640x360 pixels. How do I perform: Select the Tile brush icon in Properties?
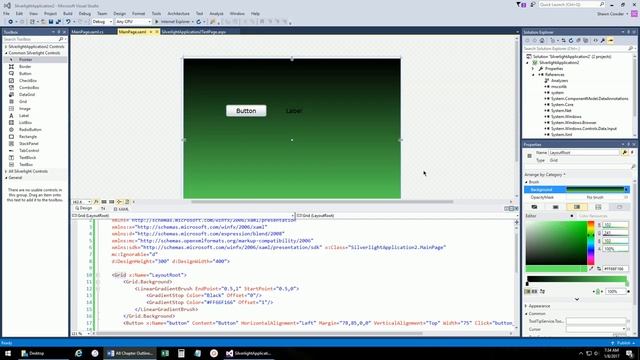[x=598, y=207]
